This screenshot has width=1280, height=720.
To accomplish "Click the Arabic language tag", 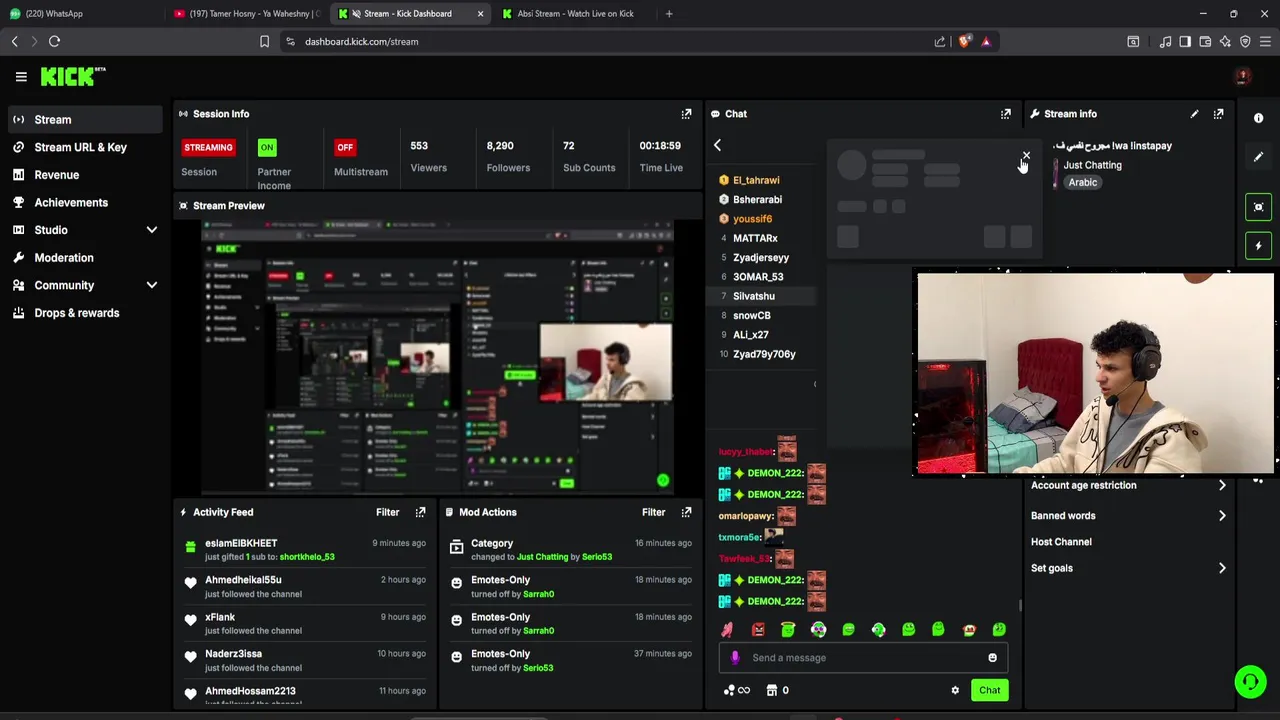I will click(1082, 182).
